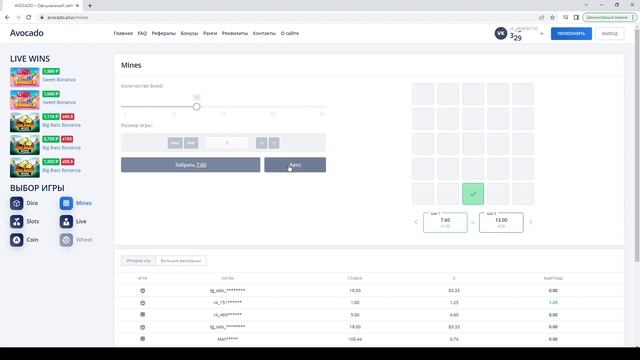The height and width of the screenshot is (360, 640).
Task: Click the 100.44 stake value in Mail row
Action: tap(355, 339)
